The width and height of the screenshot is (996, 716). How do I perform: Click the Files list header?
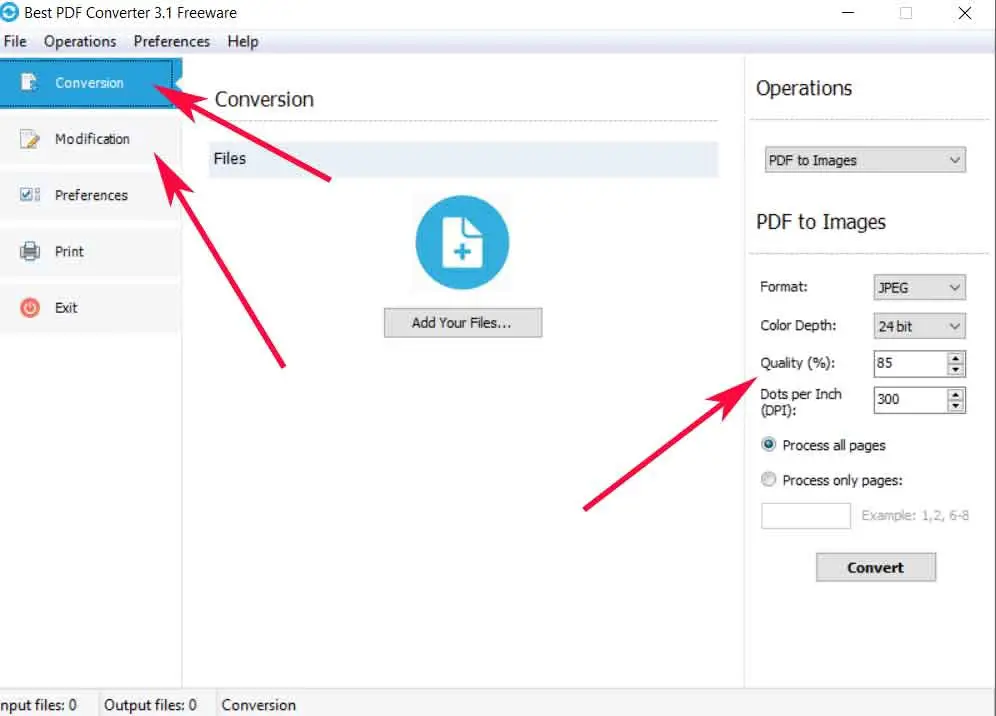(x=464, y=159)
